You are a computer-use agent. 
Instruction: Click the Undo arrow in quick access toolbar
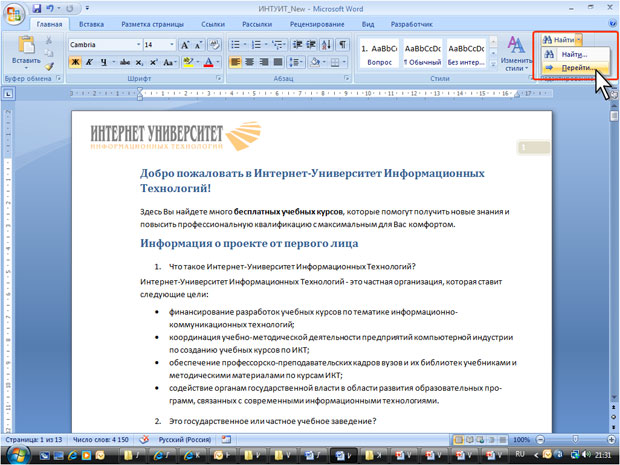coord(50,8)
